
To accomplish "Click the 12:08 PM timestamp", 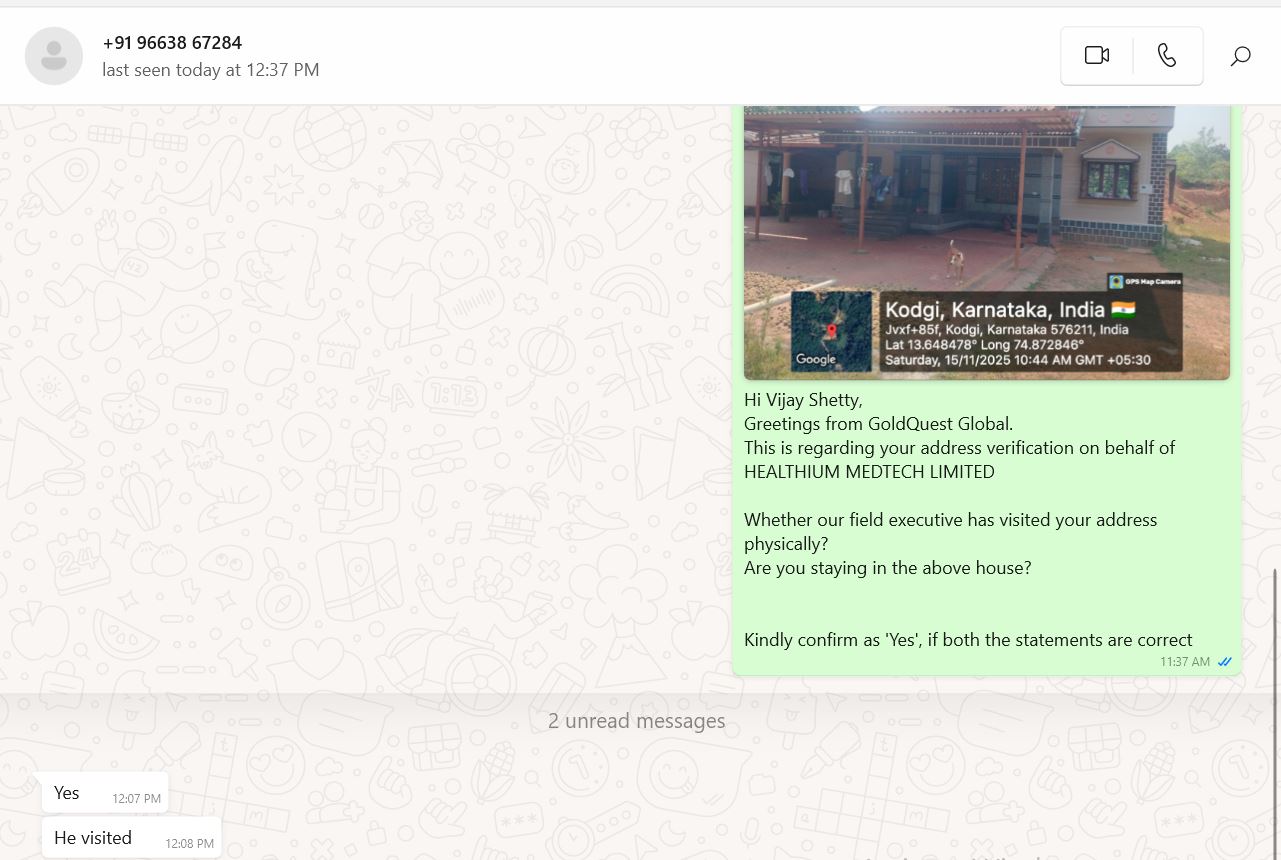I will [190, 844].
